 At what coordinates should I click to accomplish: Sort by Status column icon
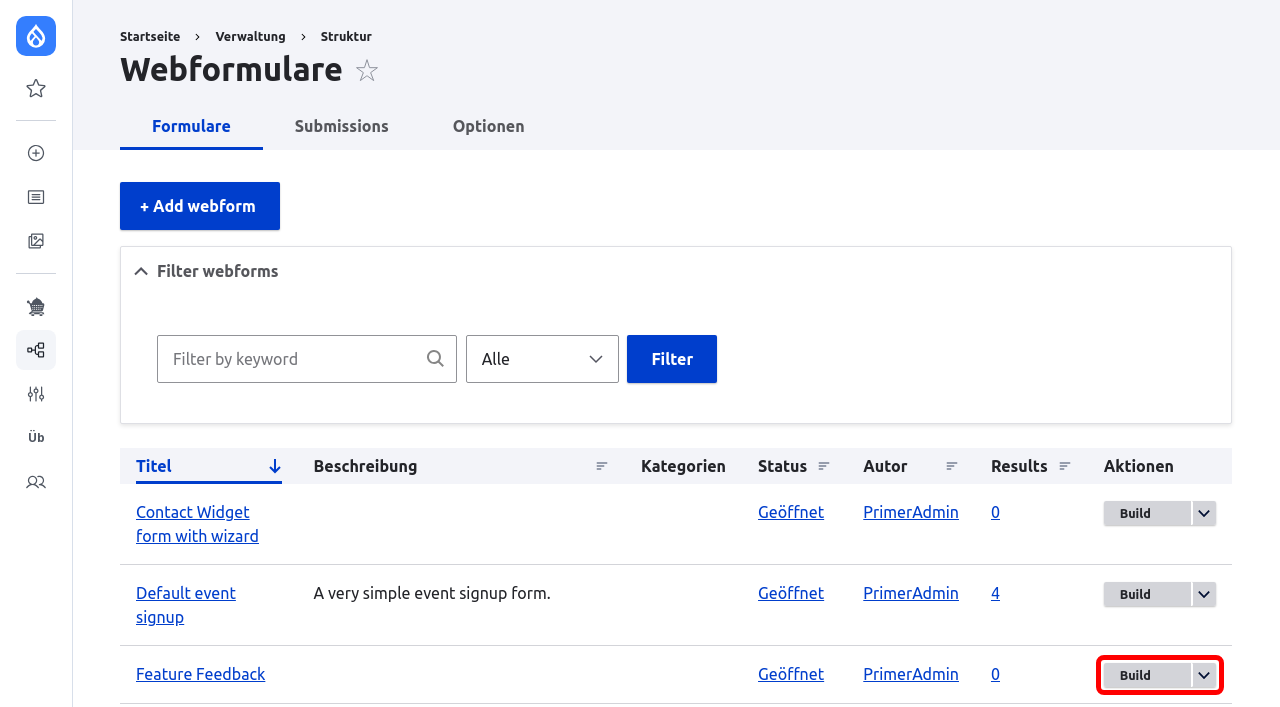[x=824, y=466]
